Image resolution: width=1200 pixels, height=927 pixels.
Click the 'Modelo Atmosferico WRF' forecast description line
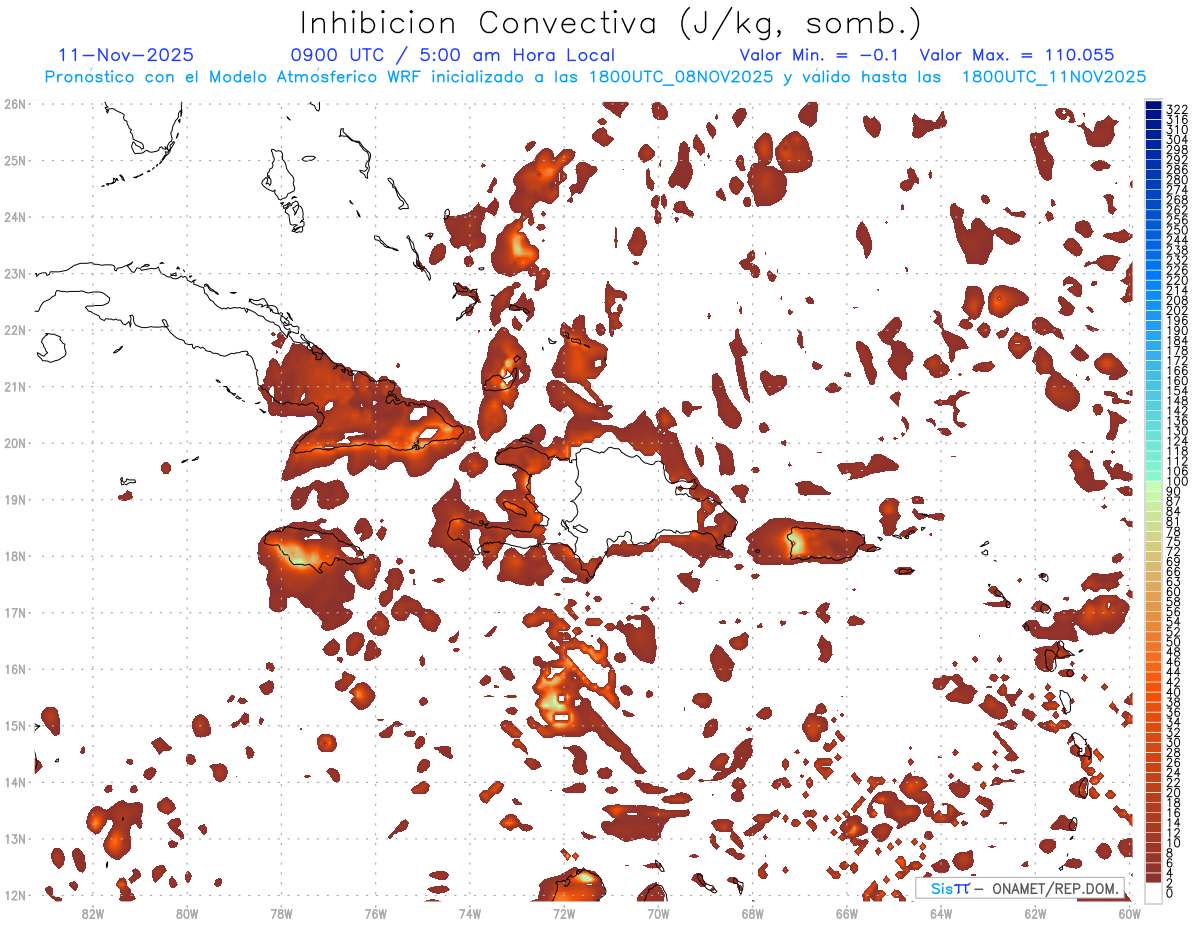tap(595, 77)
